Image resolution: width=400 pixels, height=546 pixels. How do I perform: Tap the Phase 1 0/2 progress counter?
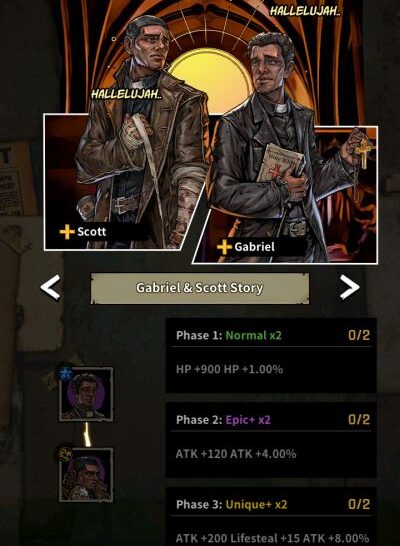(359, 335)
